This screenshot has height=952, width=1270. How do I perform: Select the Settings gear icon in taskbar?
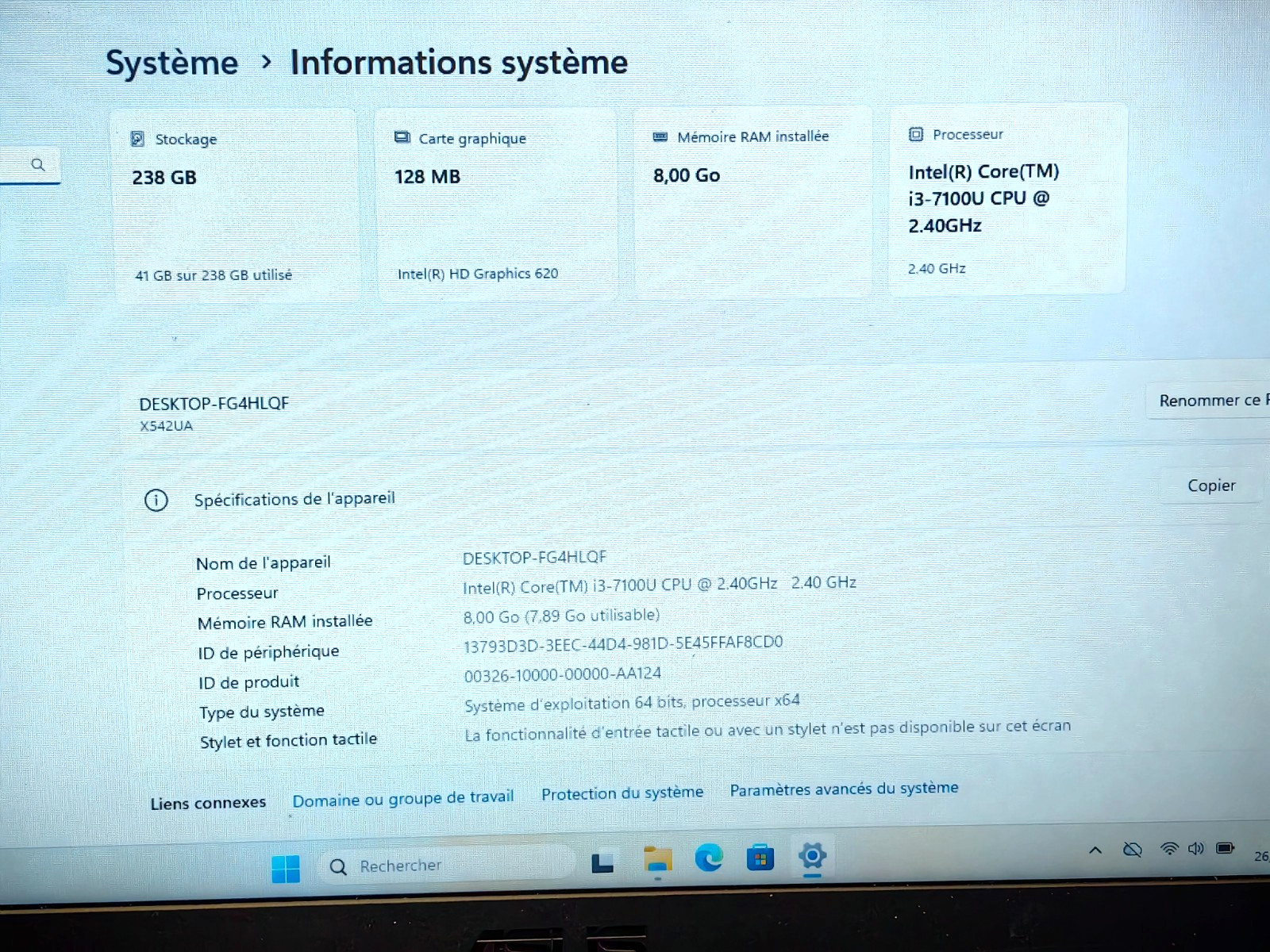tap(812, 856)
